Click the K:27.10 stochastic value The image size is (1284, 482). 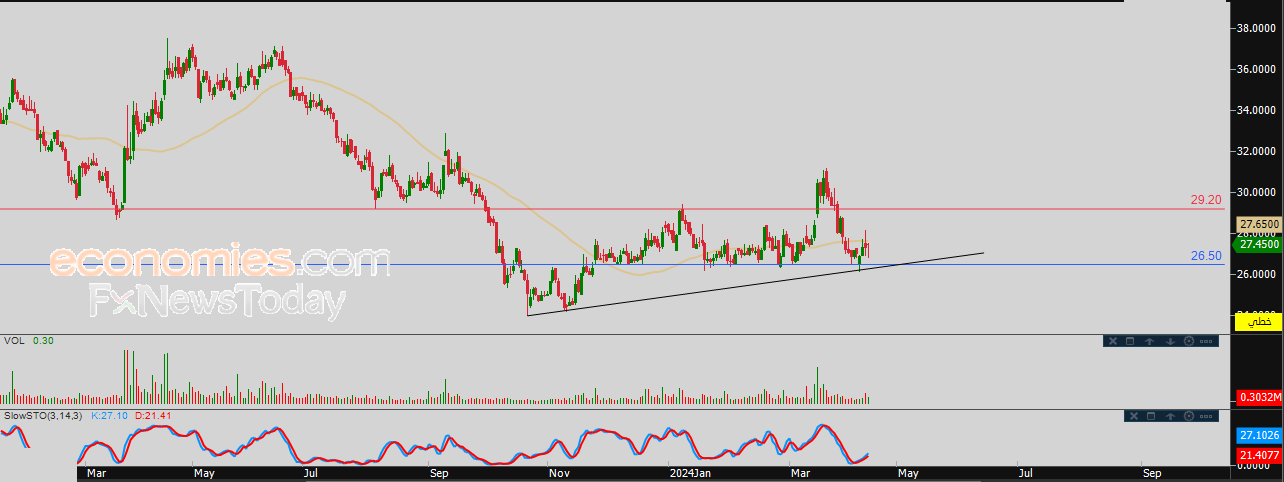(x=108, y=415)
